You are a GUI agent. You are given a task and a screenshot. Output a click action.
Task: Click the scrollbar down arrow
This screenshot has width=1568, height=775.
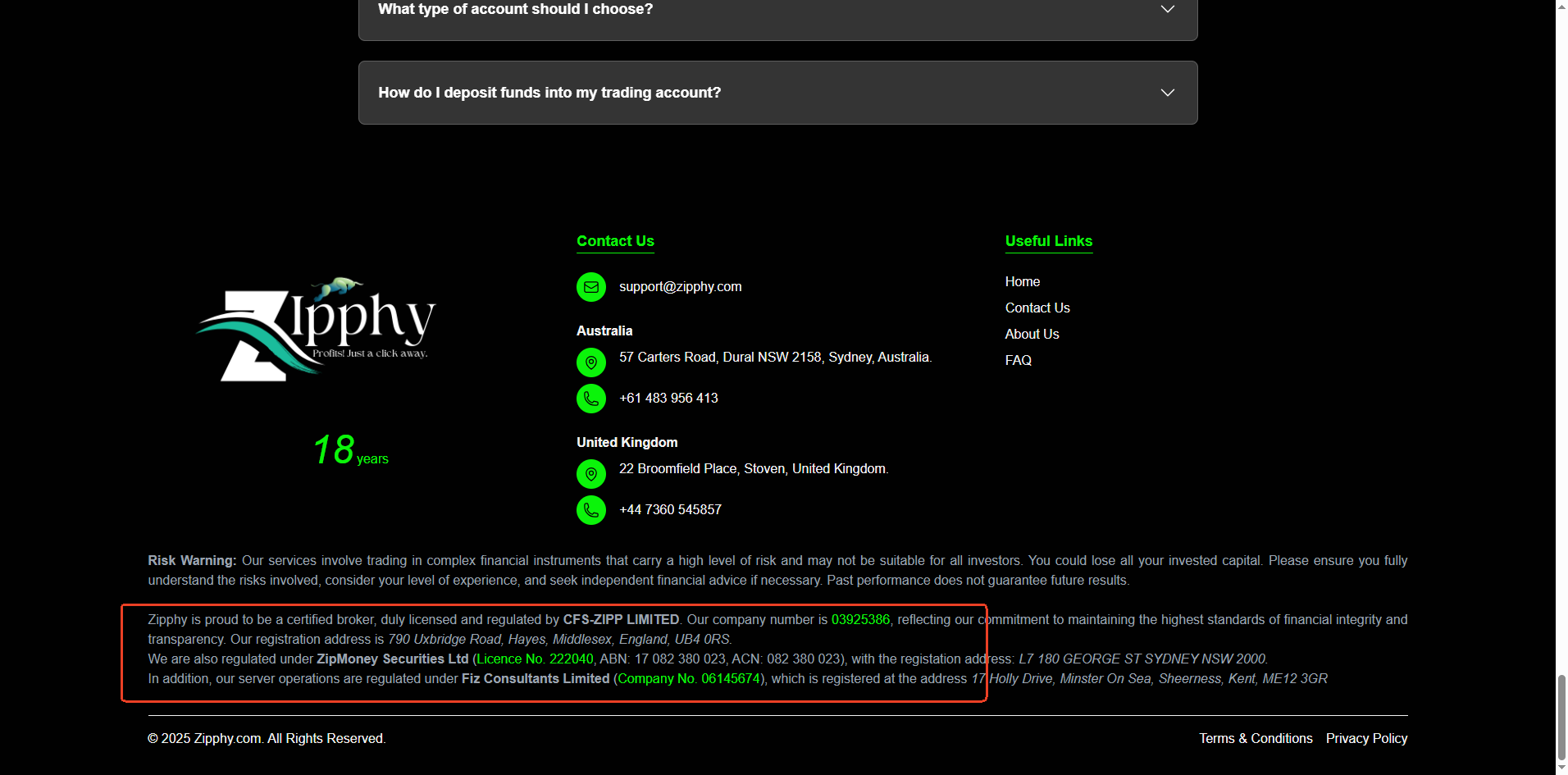1561,768
